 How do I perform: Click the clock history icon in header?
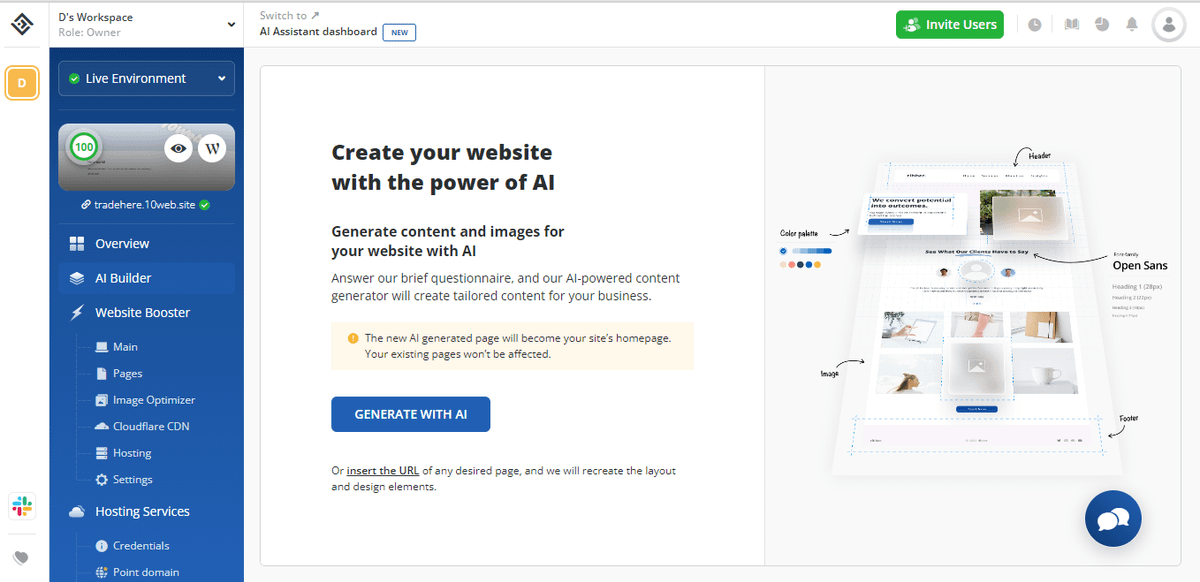1035,24
